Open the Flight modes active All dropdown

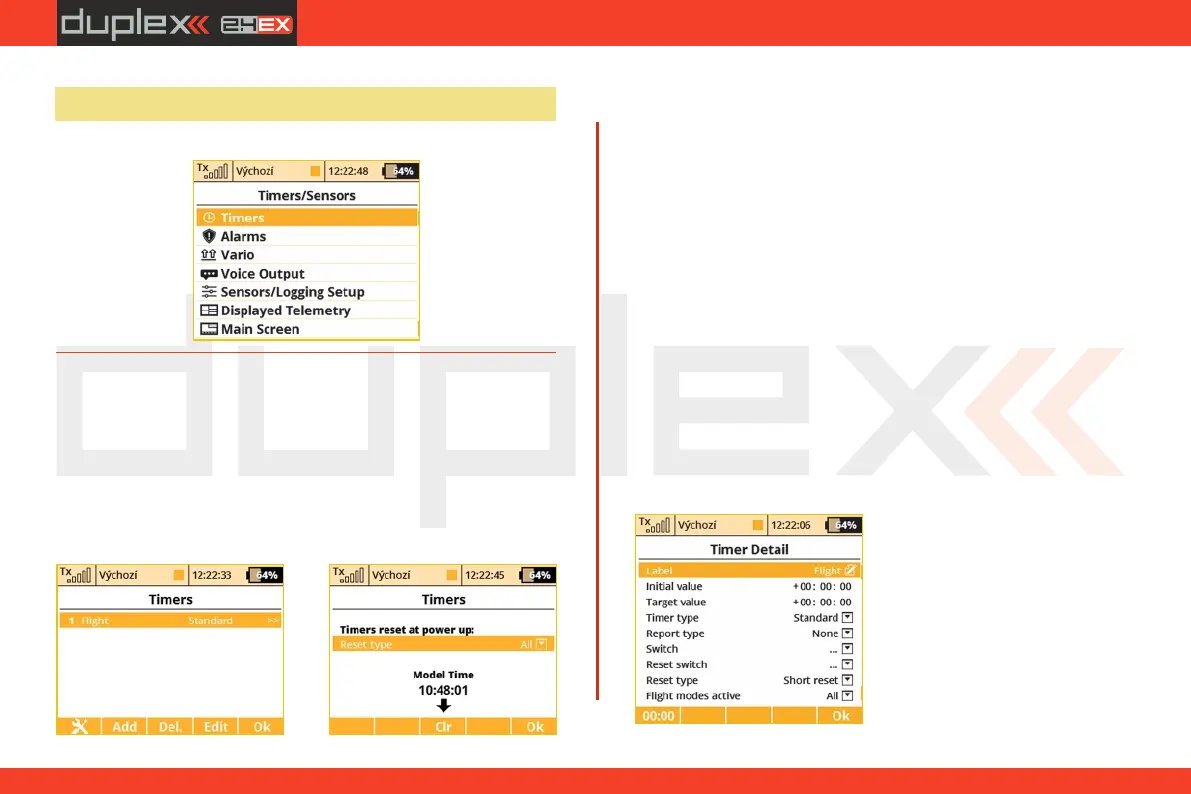click(848, 695)
